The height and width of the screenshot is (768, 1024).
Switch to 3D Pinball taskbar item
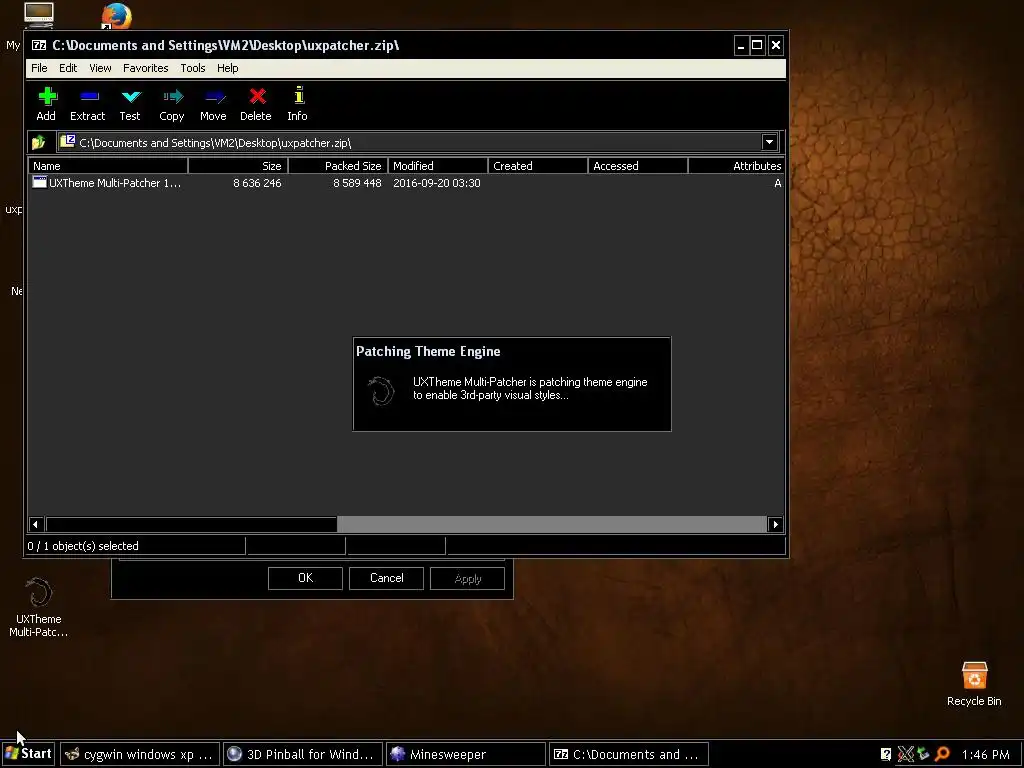[303, 754]
